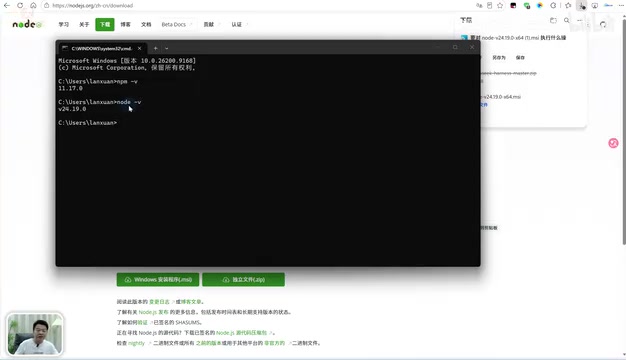The image size is (626, 360).
Task: Click the 11.17.0 output line in terminal
Action: pos(70,88)
